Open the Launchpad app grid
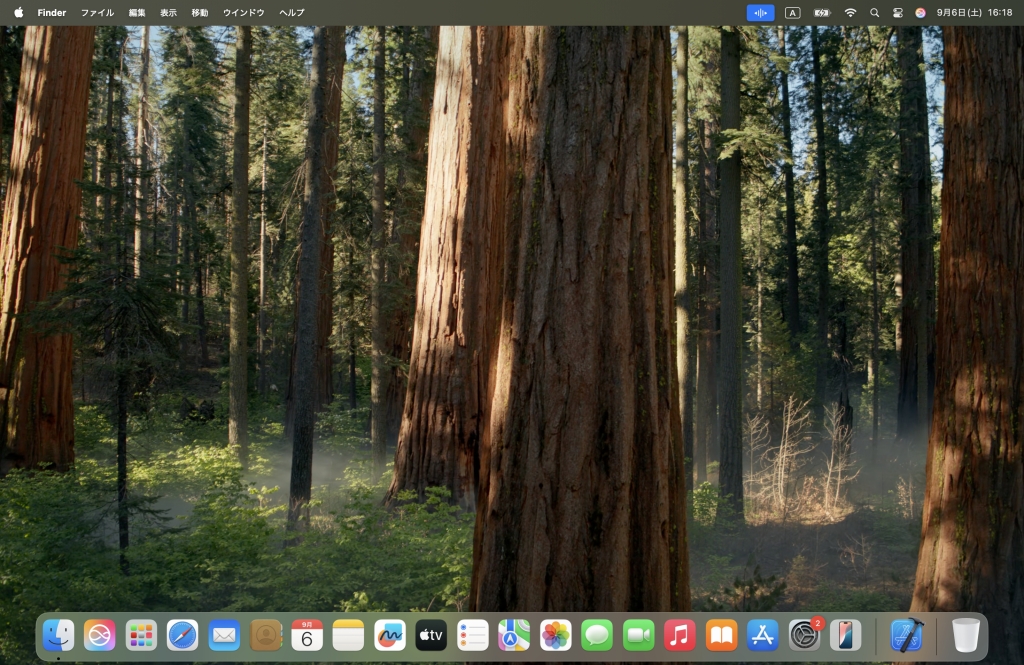The height and width of the screenshot is (665, 1024). click(x=141, y=635)
